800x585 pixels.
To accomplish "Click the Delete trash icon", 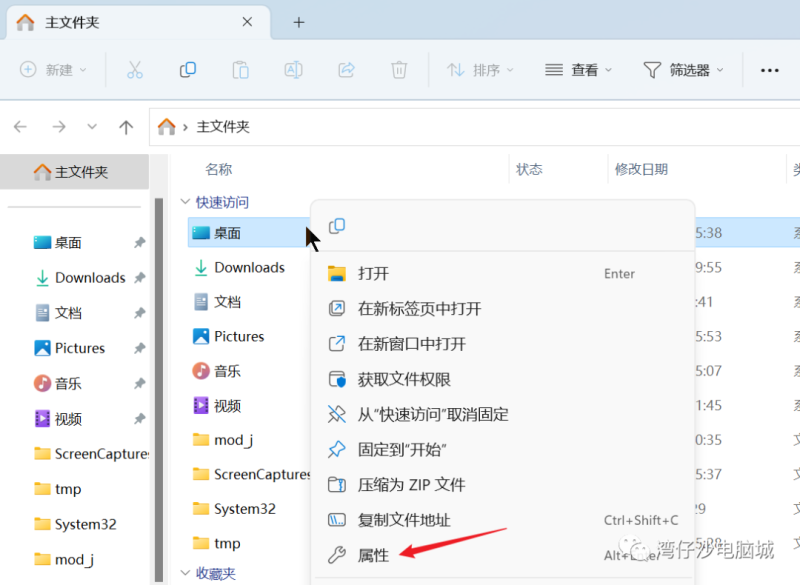I will click(399, 70).
